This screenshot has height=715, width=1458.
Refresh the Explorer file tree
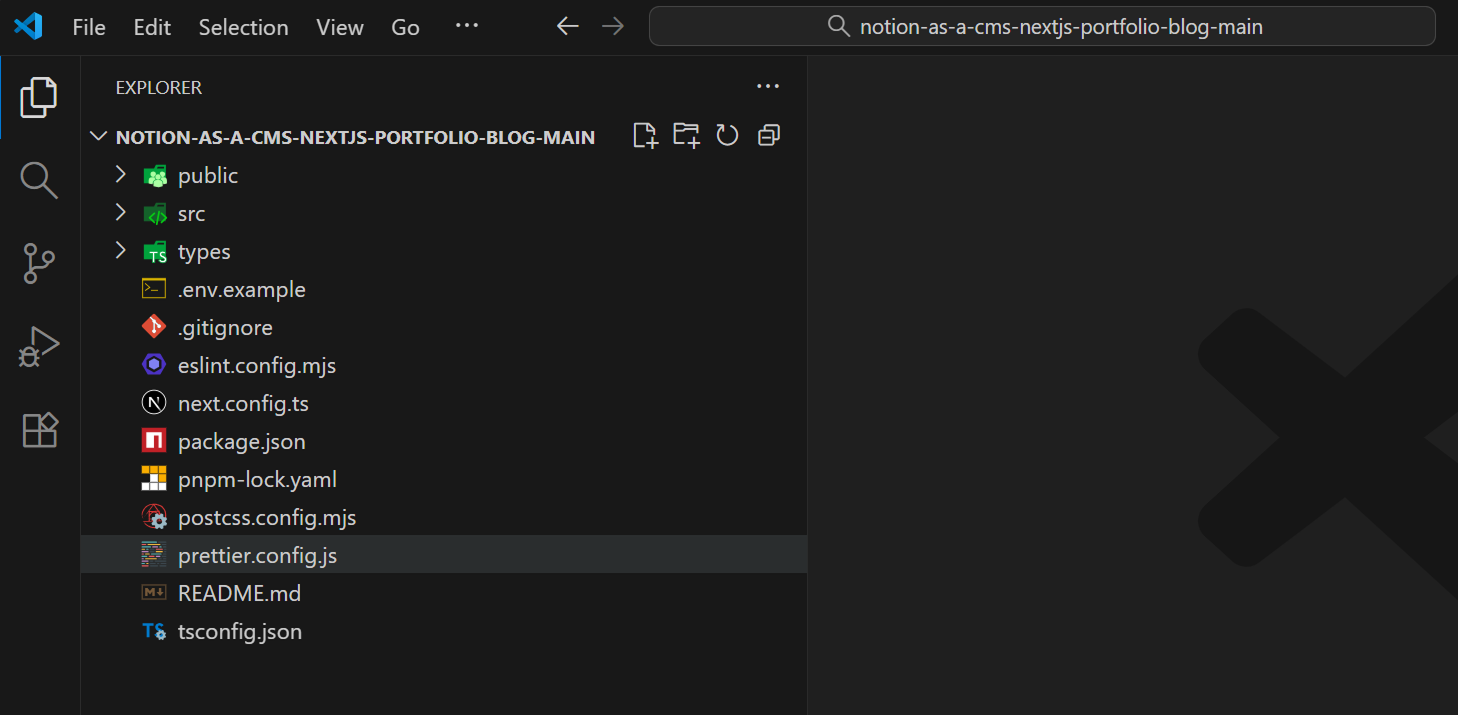pyautogui.click(x=727, y=135)
